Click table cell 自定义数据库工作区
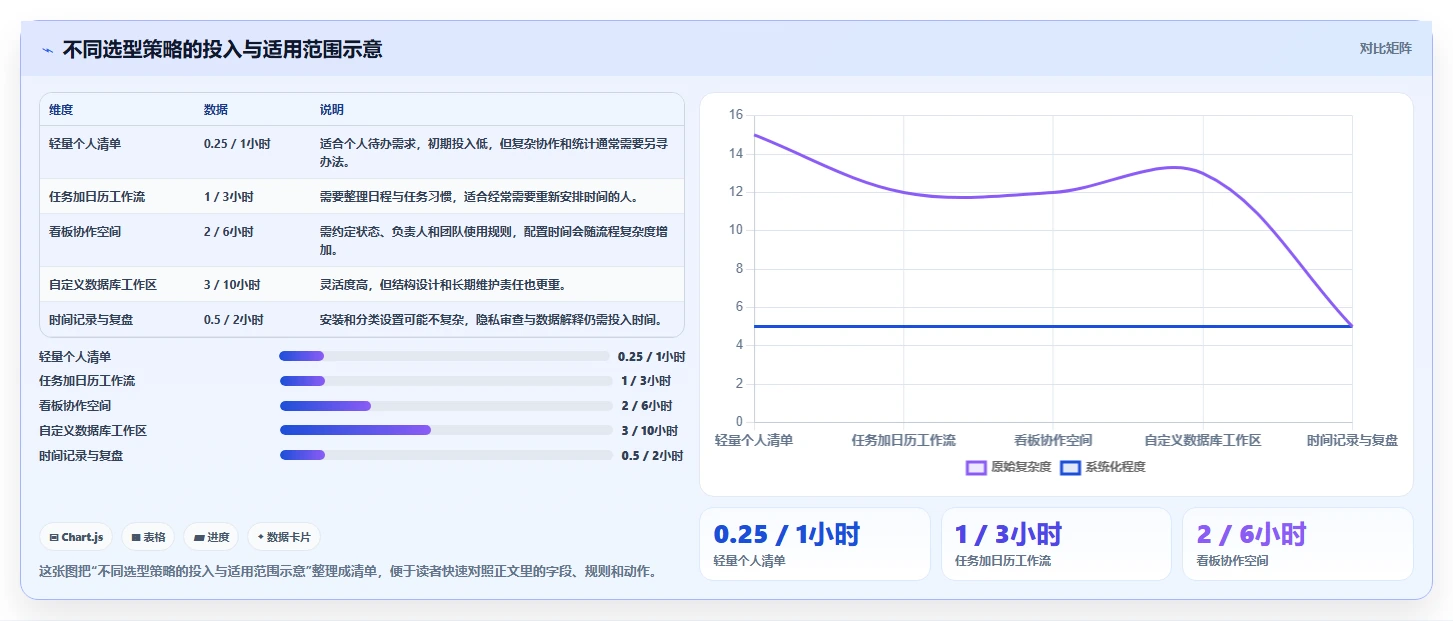The width and height of the screenshot is (1453, 621). (x=103, y=284)
